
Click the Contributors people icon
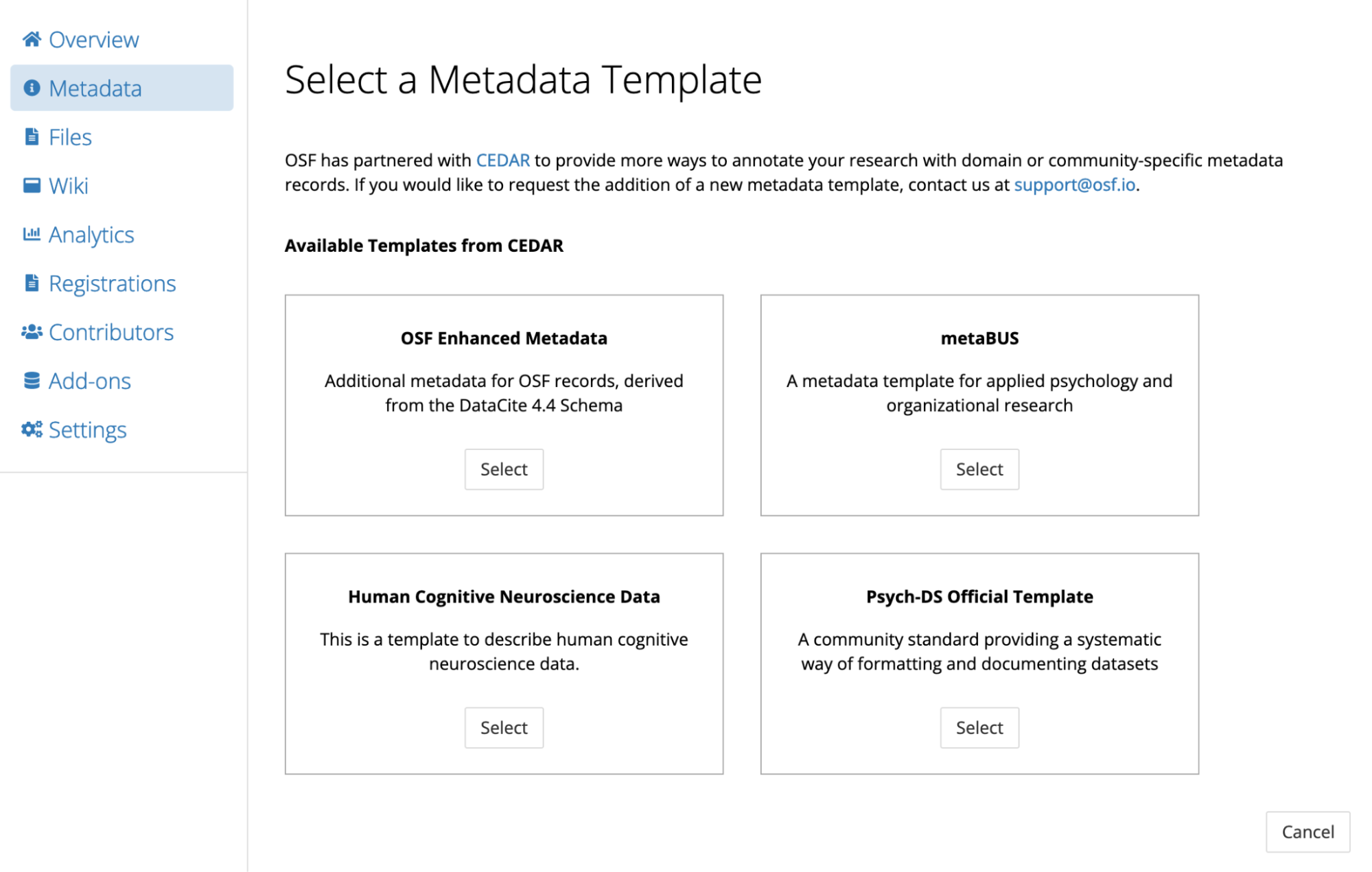32,332
